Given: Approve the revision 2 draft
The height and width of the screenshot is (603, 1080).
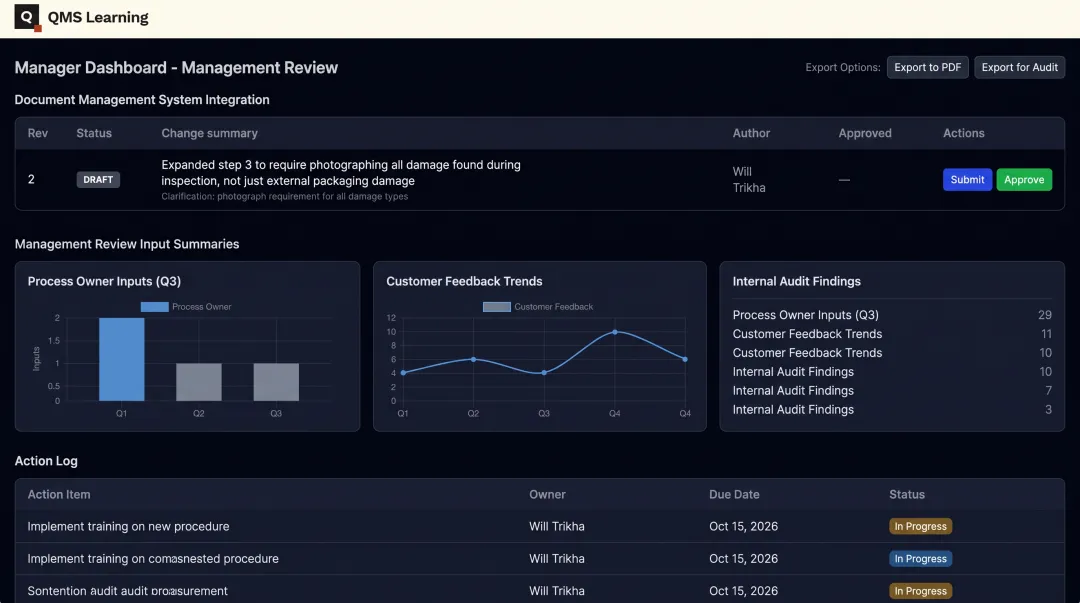Looking at the screenshot, I should (1024, 179).
